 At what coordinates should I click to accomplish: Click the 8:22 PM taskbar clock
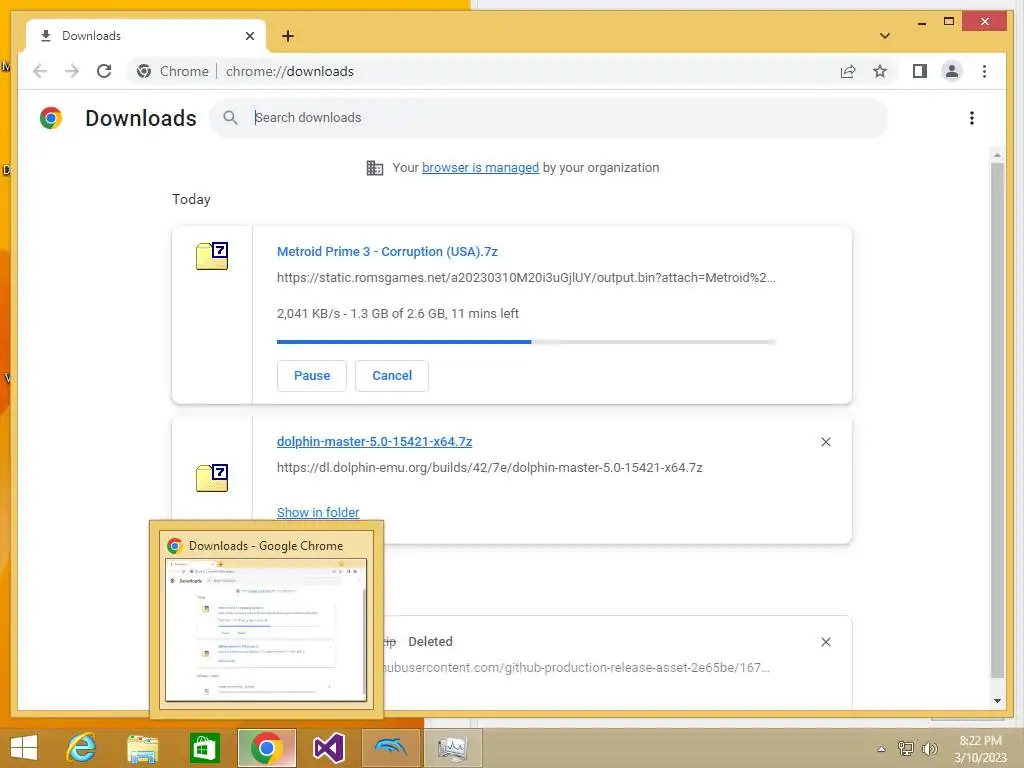980,749
